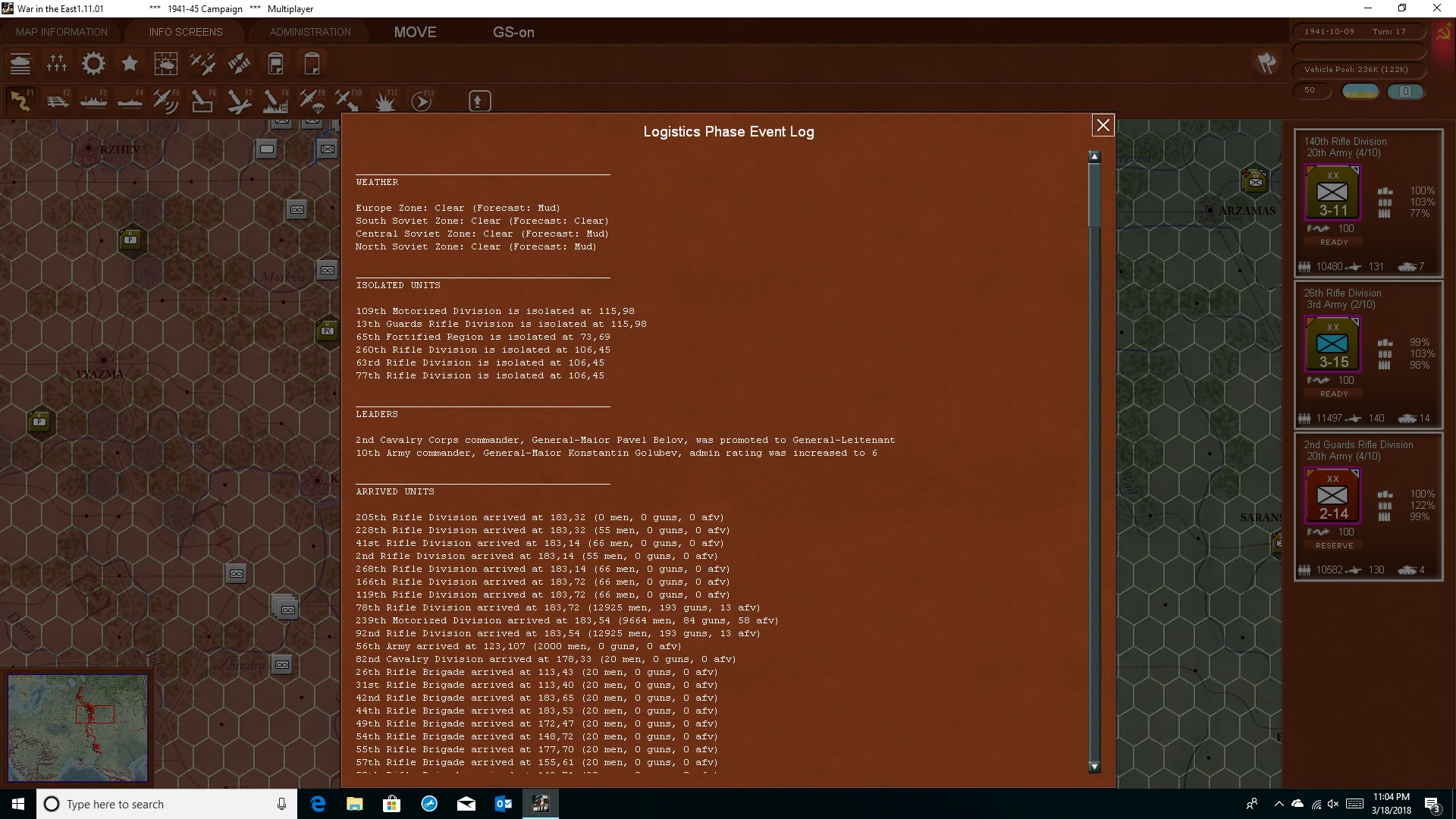Open the Windows Start menu
This screenshot has height=819, width=1456.
tap(18, 804)
